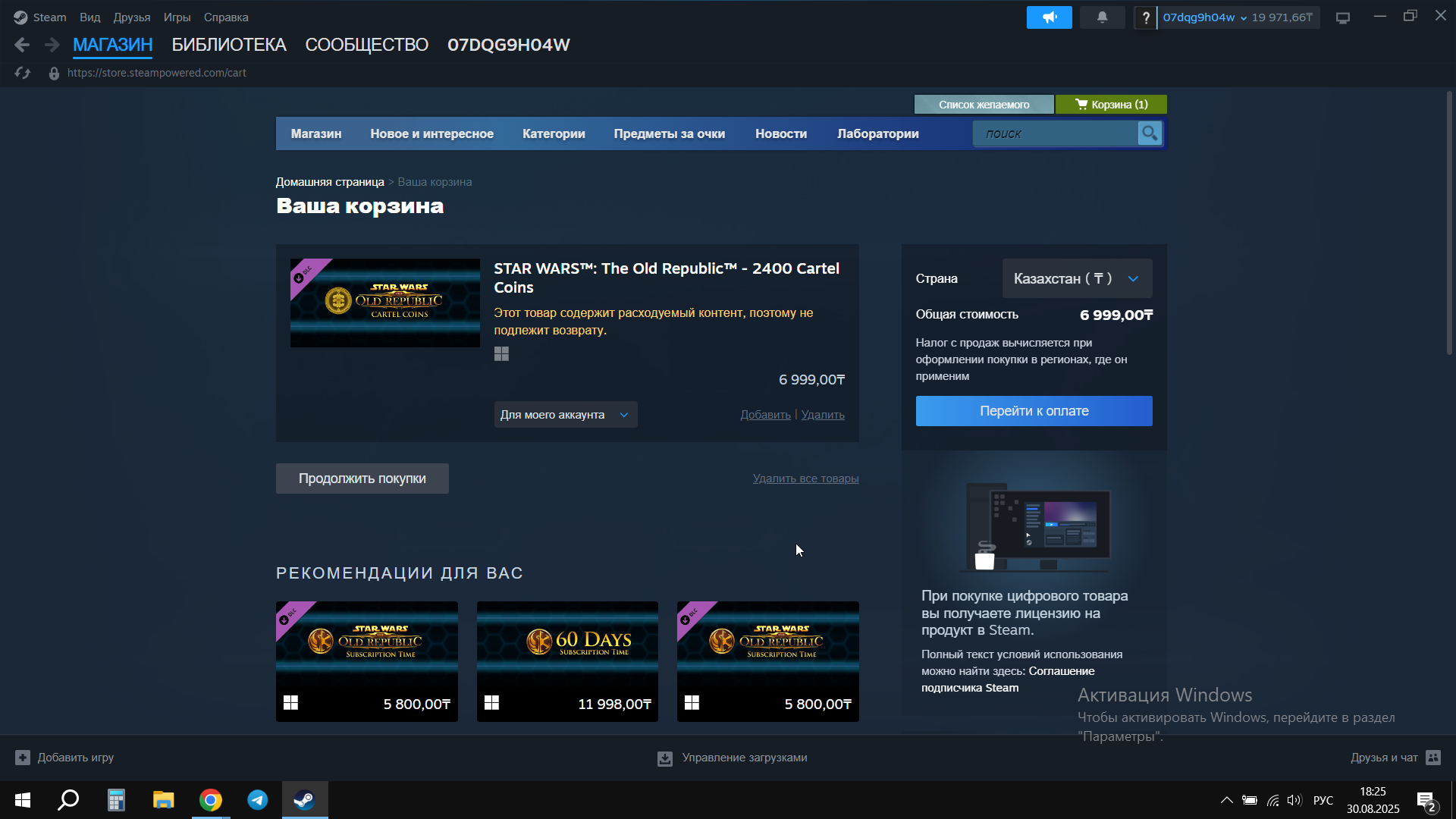
Task: Expand the 07dqg9h04w account menu
Action: click(1204, 17)
